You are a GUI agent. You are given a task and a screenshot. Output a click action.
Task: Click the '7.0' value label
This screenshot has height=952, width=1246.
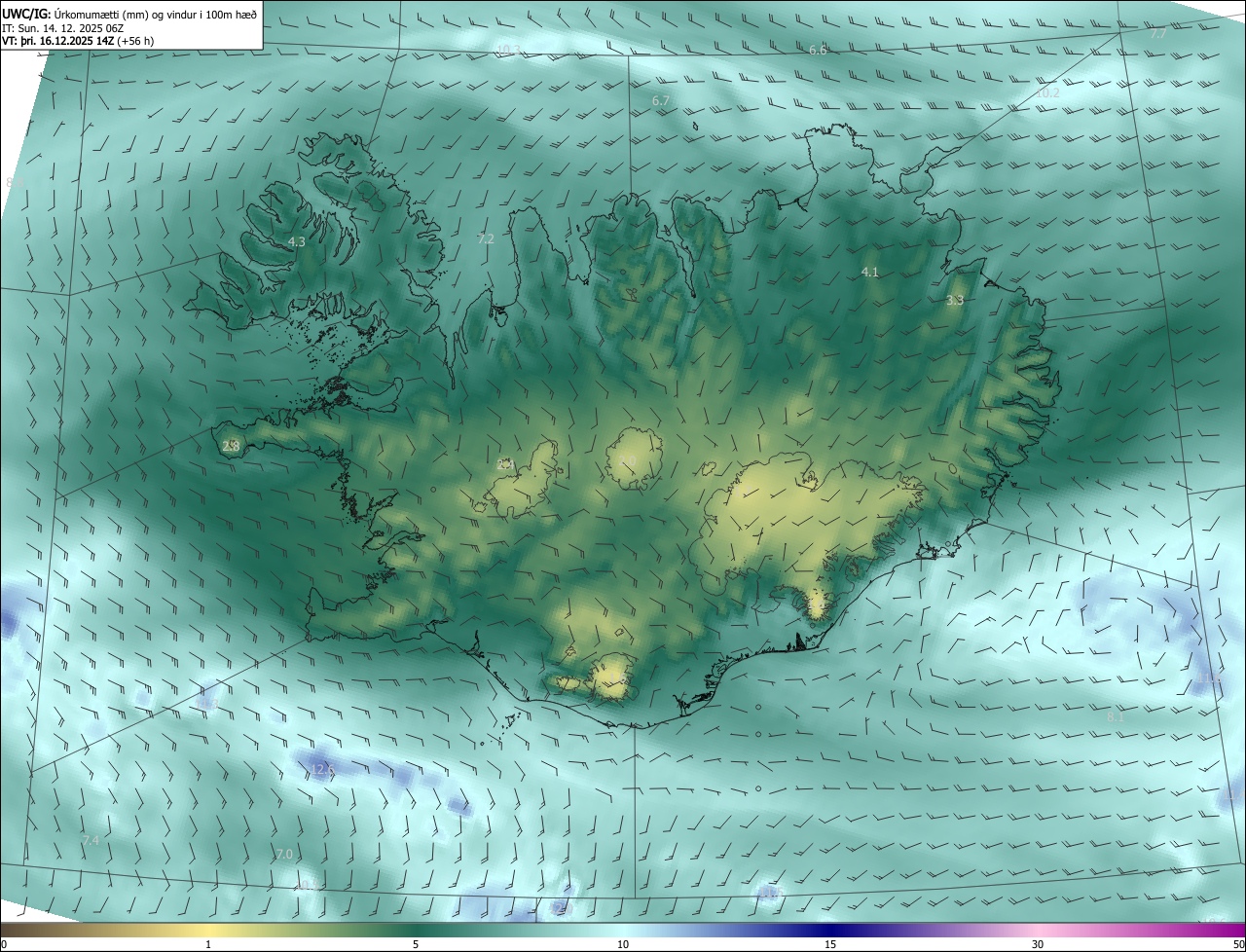point(283,854)
